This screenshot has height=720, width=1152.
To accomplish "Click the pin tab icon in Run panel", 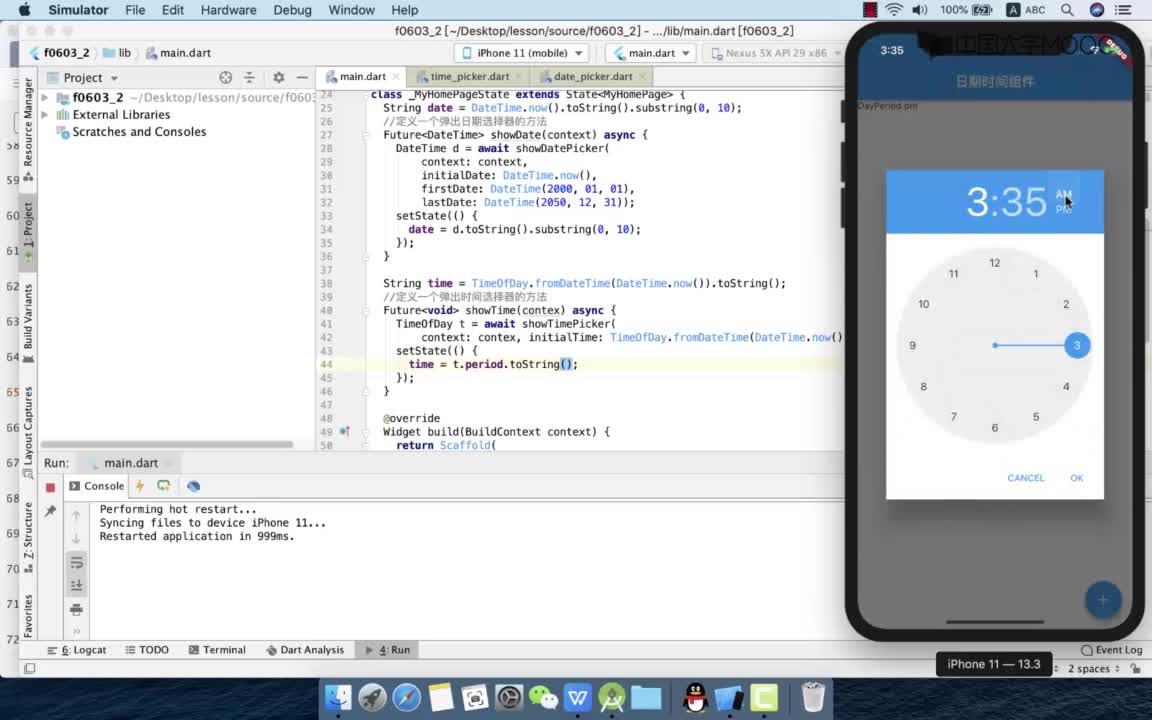I will click(50, 511).
